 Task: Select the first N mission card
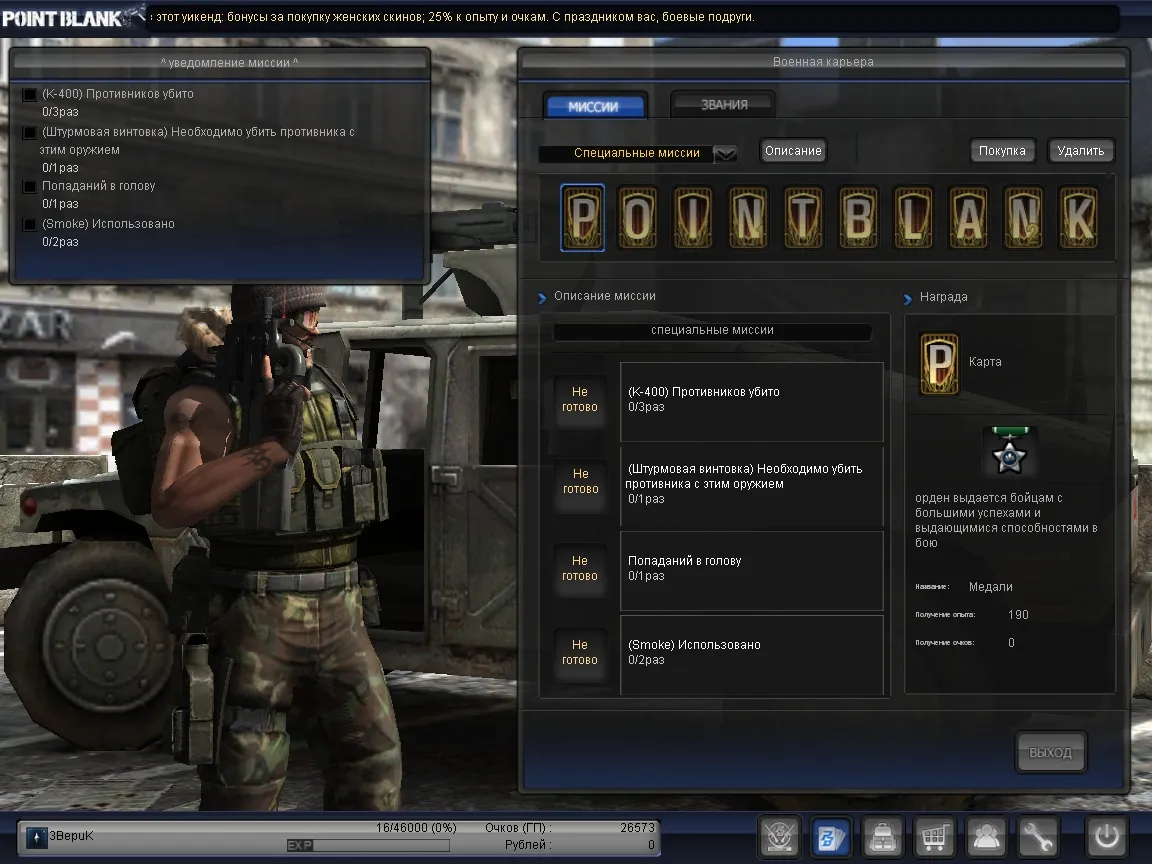tap(748, 217)
